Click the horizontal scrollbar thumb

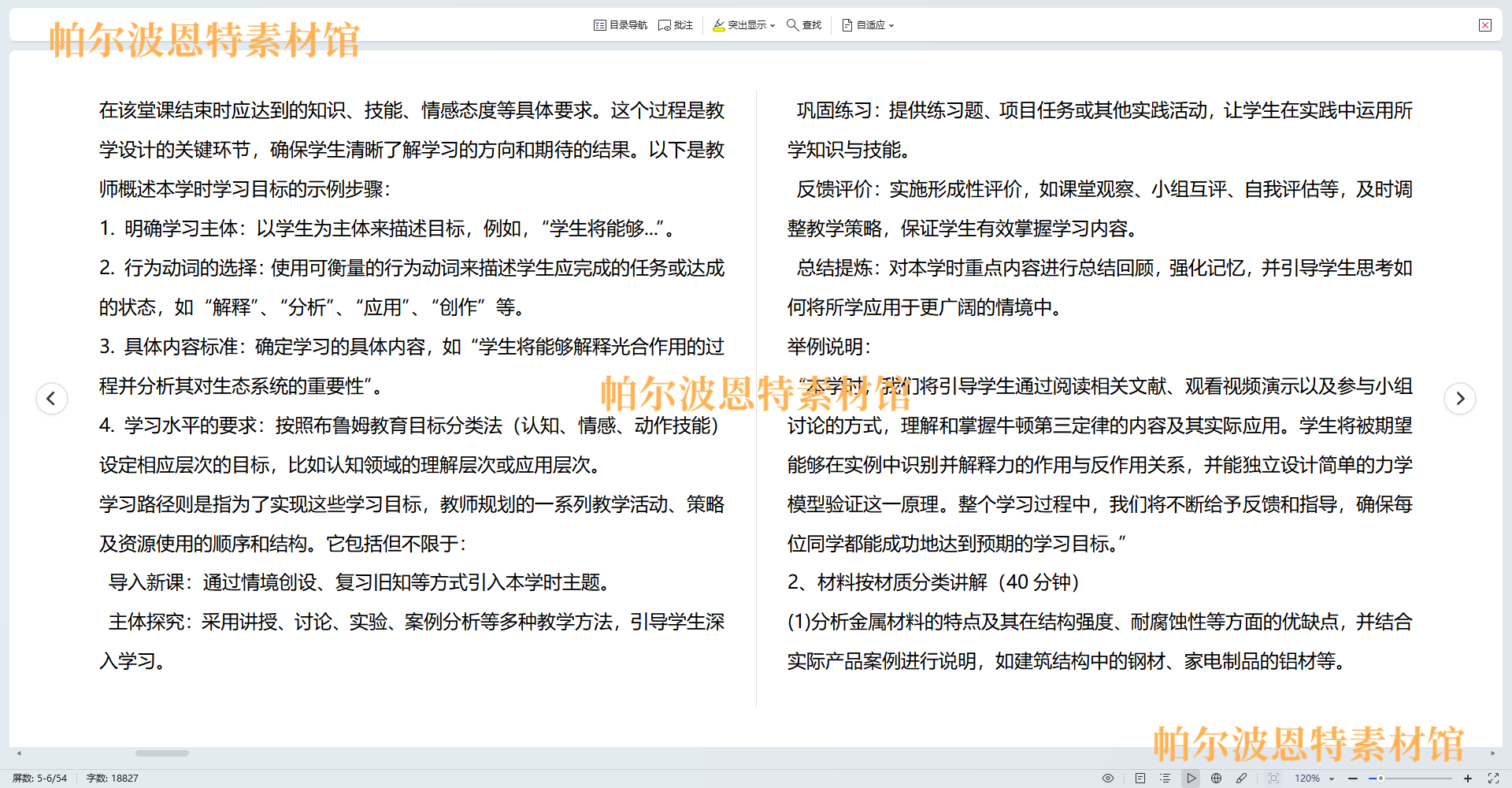(x=162, y=753)
